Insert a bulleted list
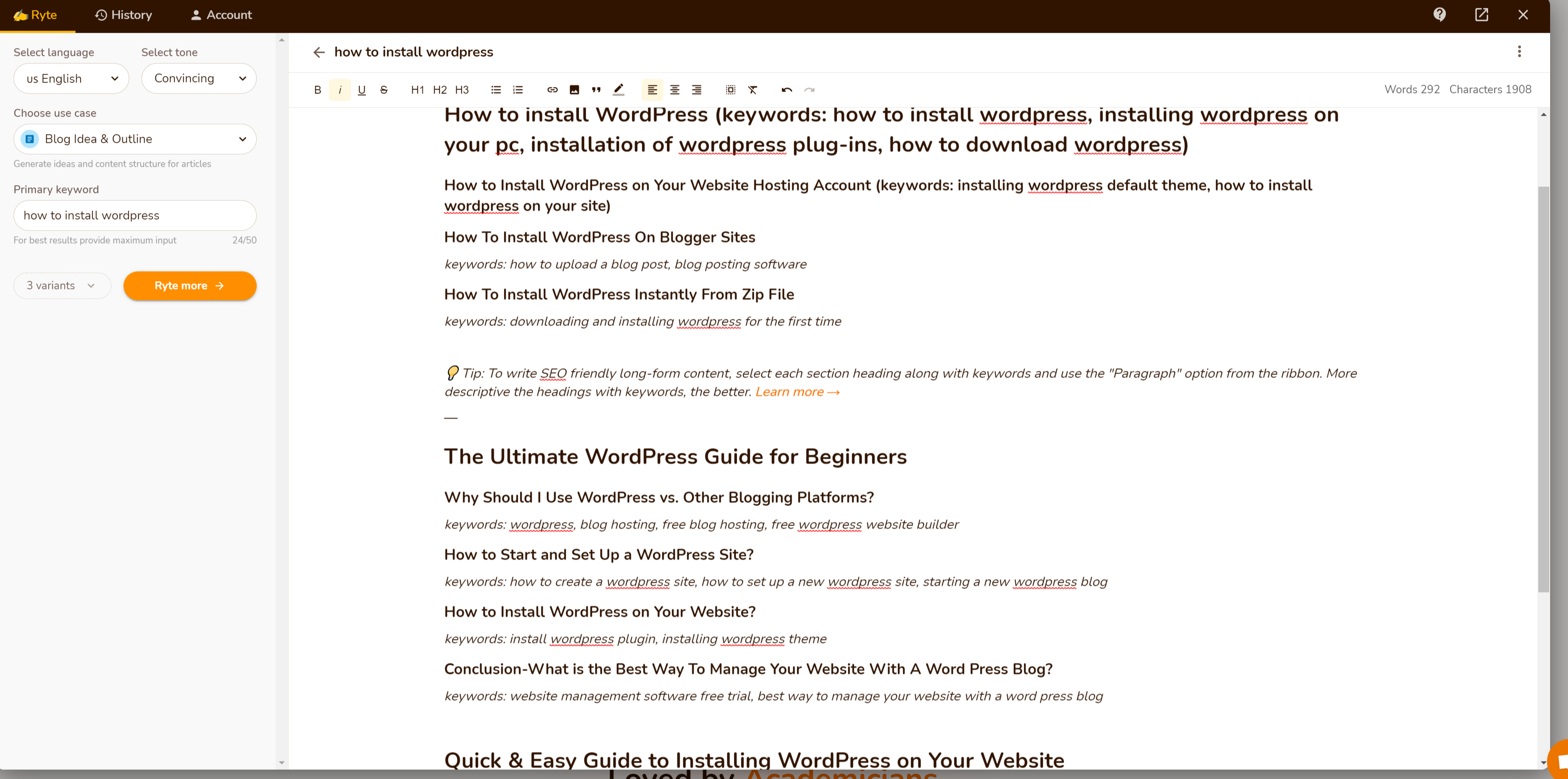 (496, 90)
